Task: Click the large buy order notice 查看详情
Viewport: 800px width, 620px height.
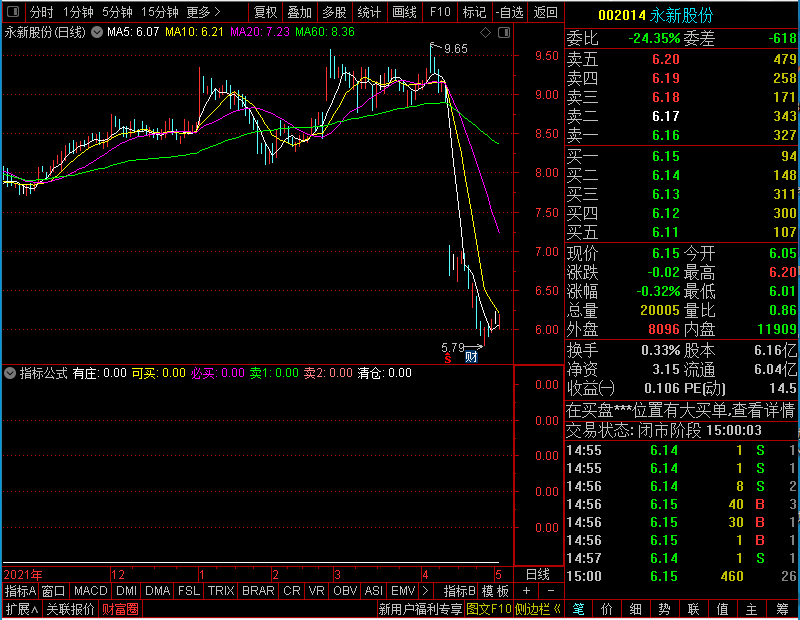Action: coord(680,410)
